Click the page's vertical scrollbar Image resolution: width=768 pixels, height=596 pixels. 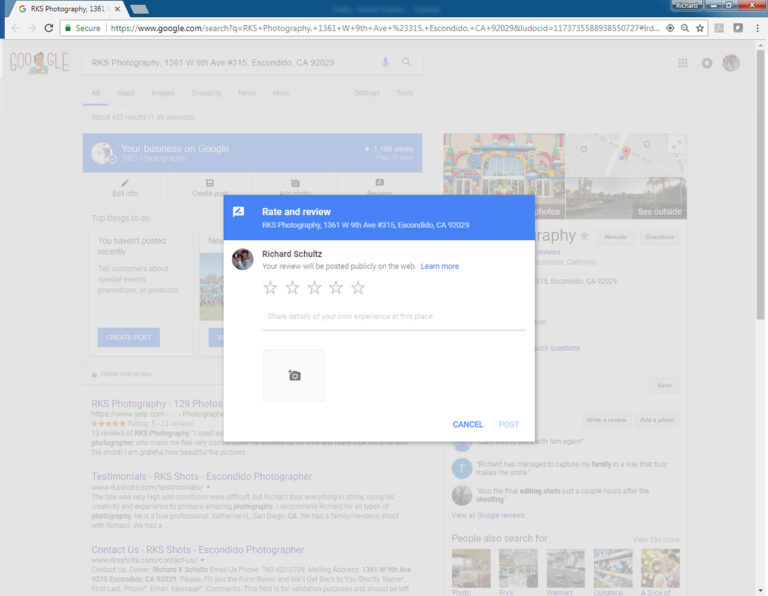[761, 200]
